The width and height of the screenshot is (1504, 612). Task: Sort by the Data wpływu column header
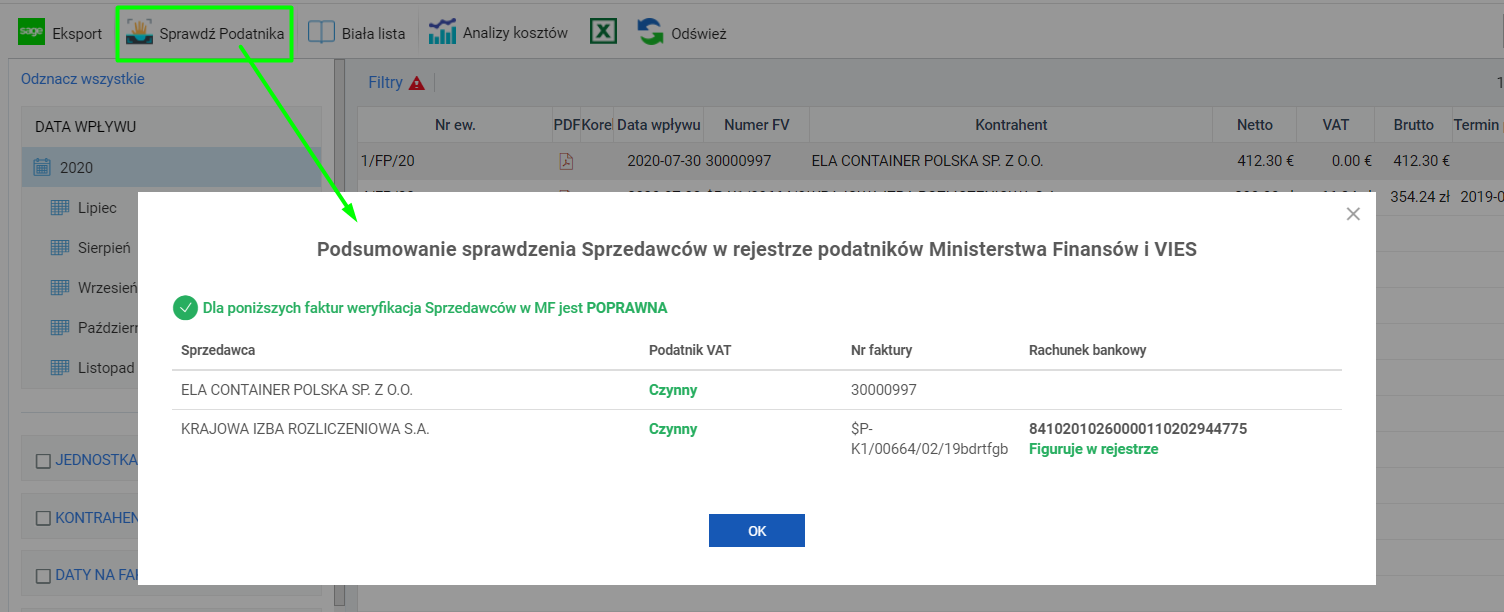click(x=659, y=125)
